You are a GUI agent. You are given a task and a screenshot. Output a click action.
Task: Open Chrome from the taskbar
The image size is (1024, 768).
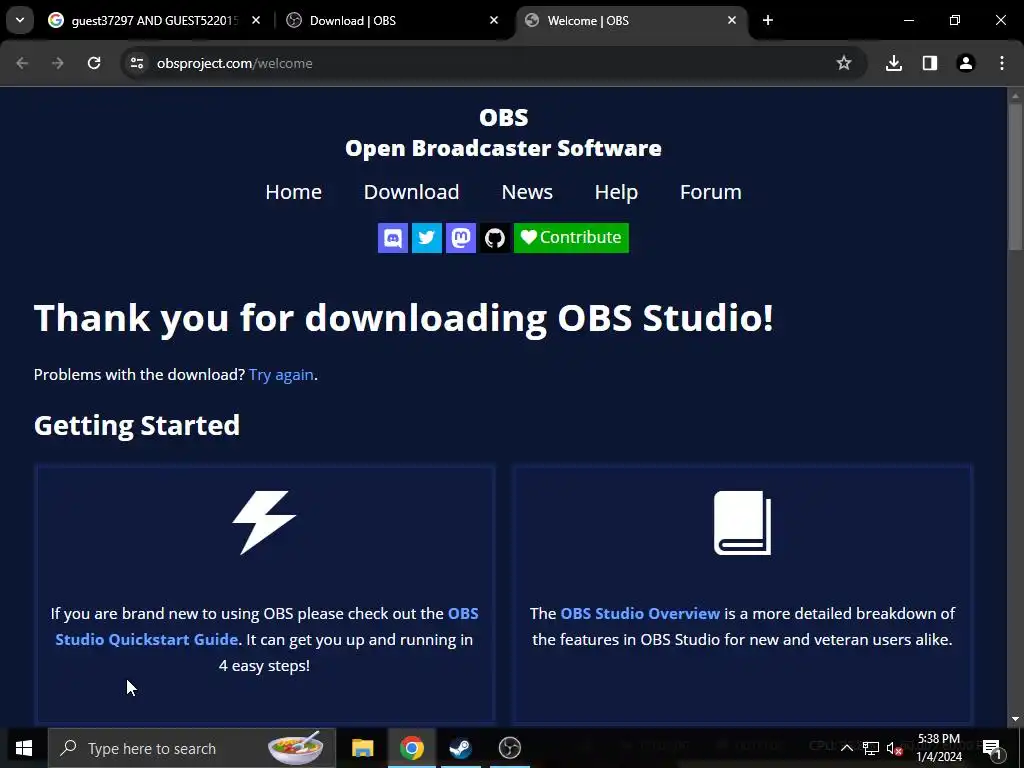pos(411,748)
